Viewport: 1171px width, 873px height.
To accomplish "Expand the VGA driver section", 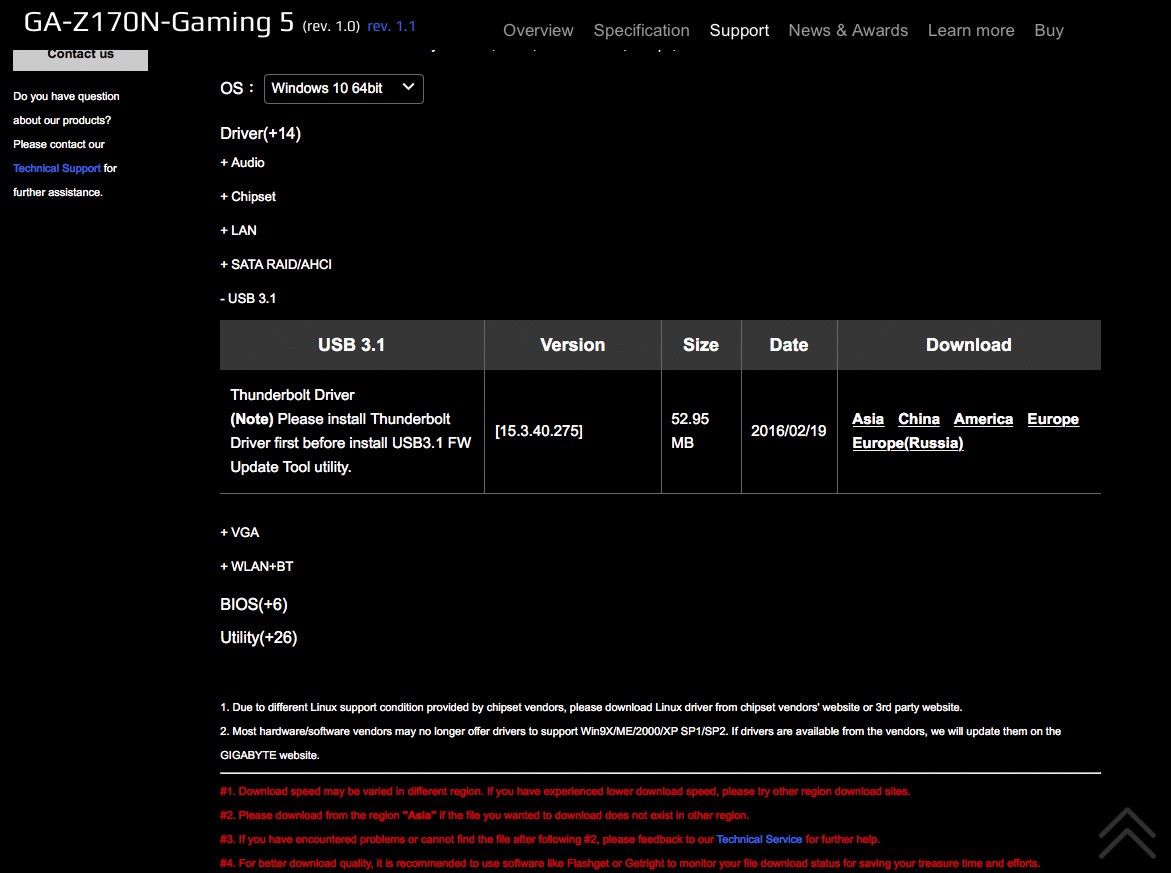I will point(240,532).
